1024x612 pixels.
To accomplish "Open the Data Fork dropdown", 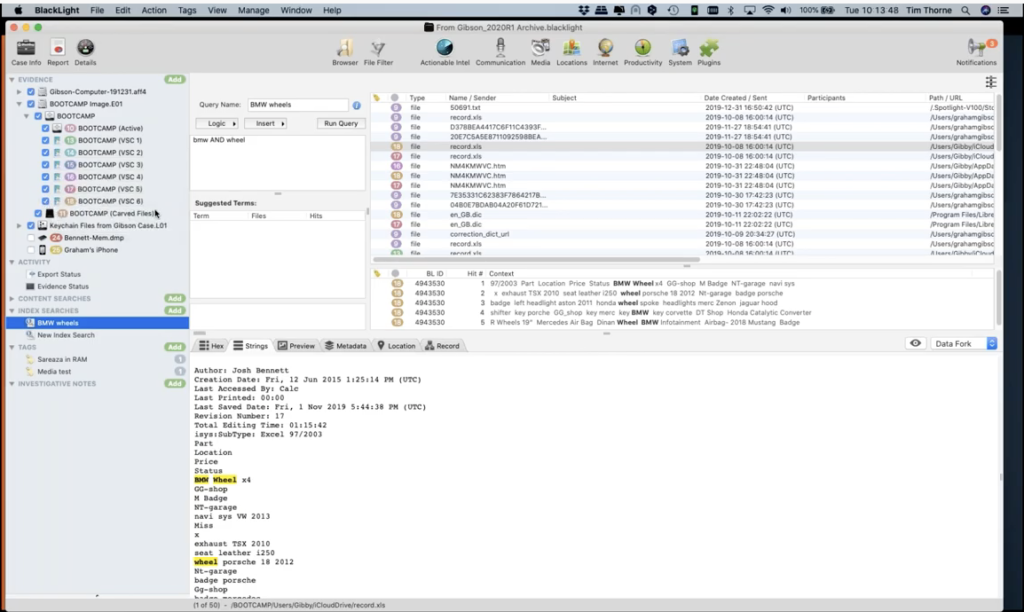I will pyautogui.click(x=965, y=344).
